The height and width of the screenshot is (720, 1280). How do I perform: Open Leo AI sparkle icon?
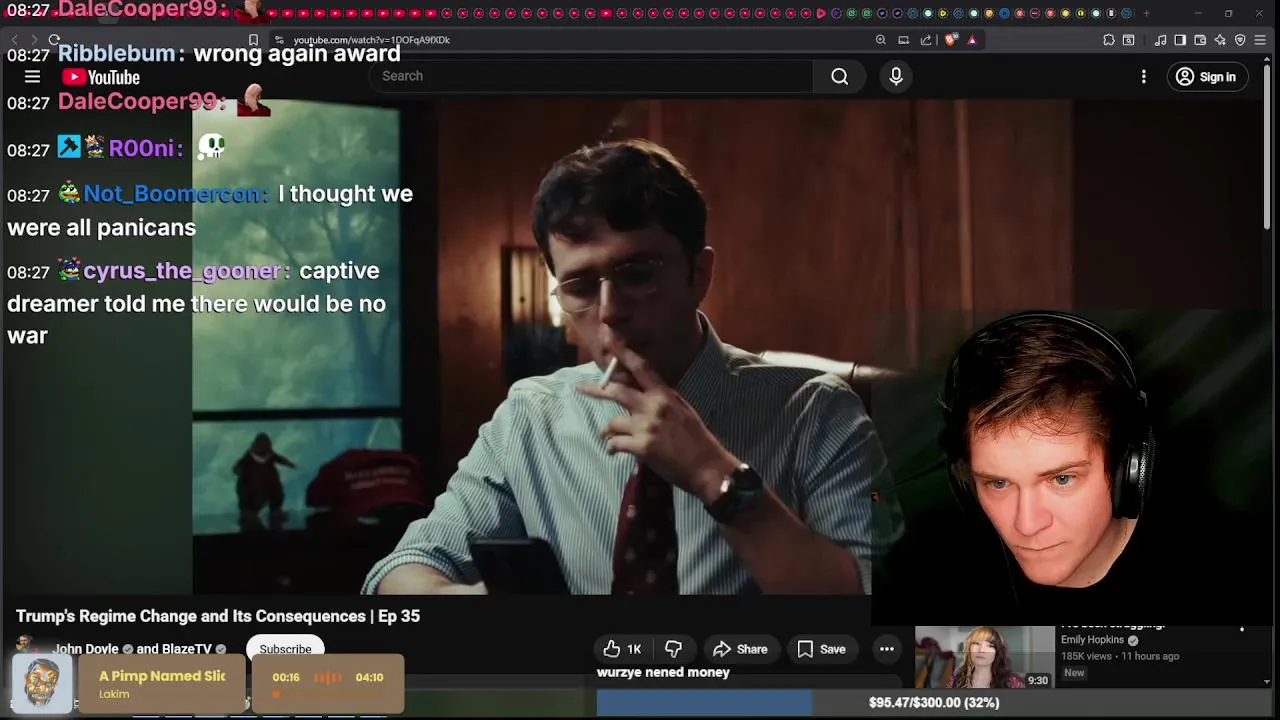pyautogui.click(x=1220, y=40)
